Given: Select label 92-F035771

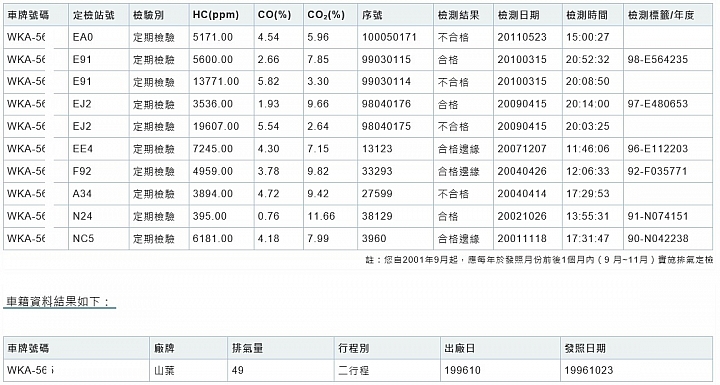Looking at the screenshot, I should click(657, 171).
